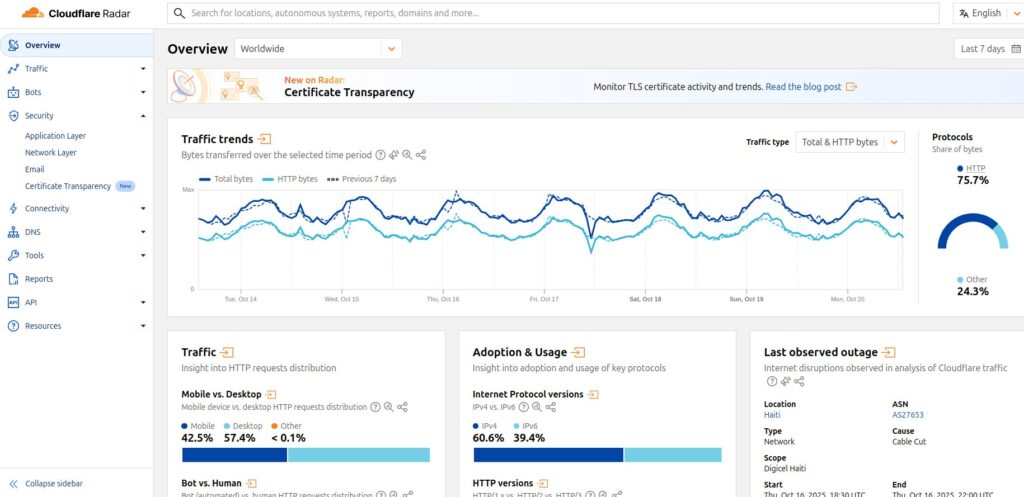Open the Last 7 days date range picker
Image resolution: width=1024 pixels, height=497 pixels.
pos(989,48)
